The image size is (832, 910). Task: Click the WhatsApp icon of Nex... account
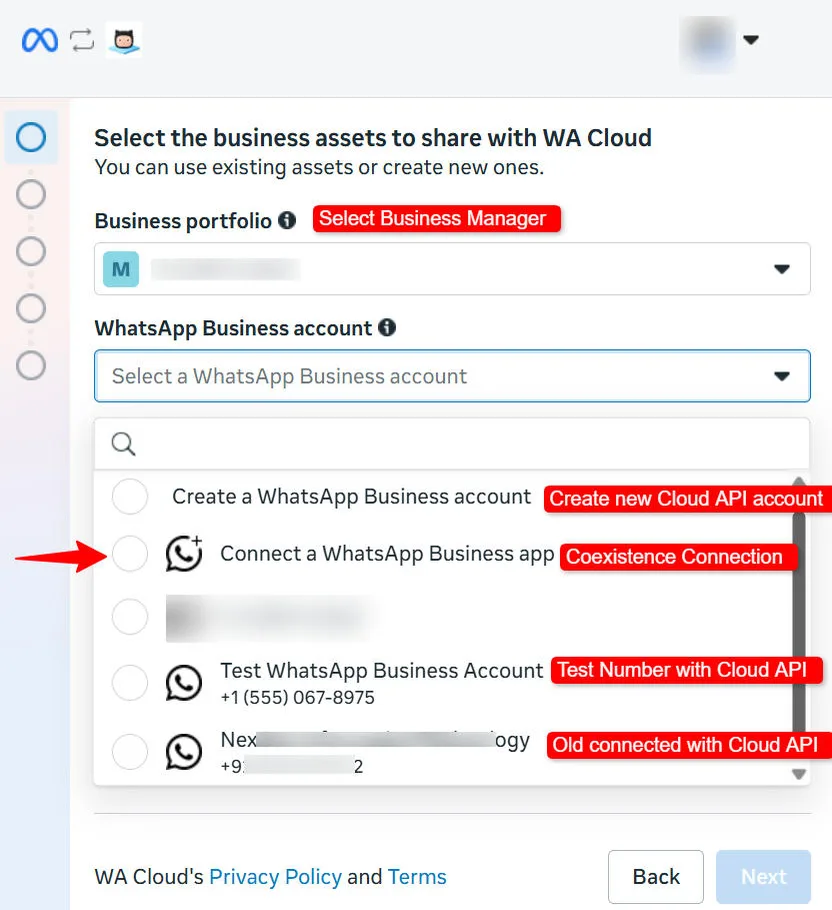[184, 752]
